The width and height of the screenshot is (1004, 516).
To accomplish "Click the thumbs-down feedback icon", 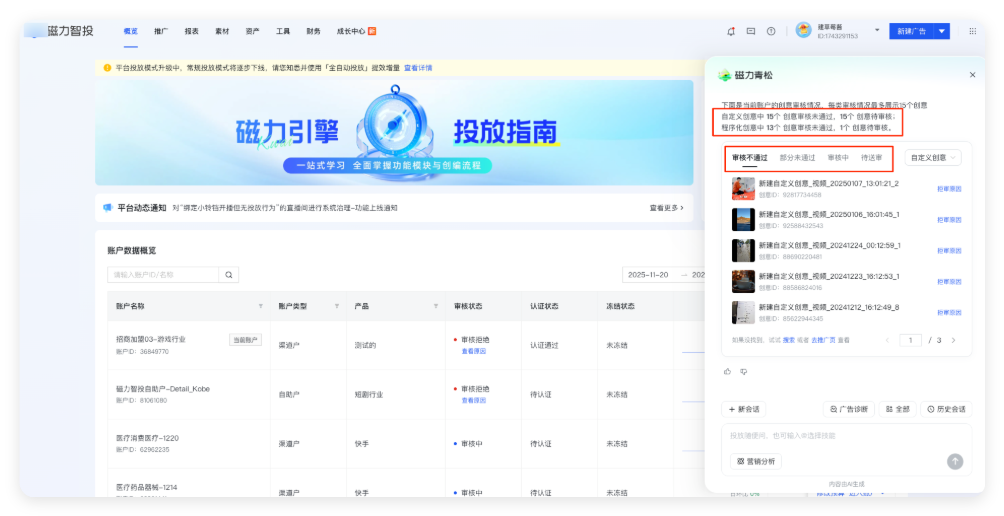I will [743, 371].
